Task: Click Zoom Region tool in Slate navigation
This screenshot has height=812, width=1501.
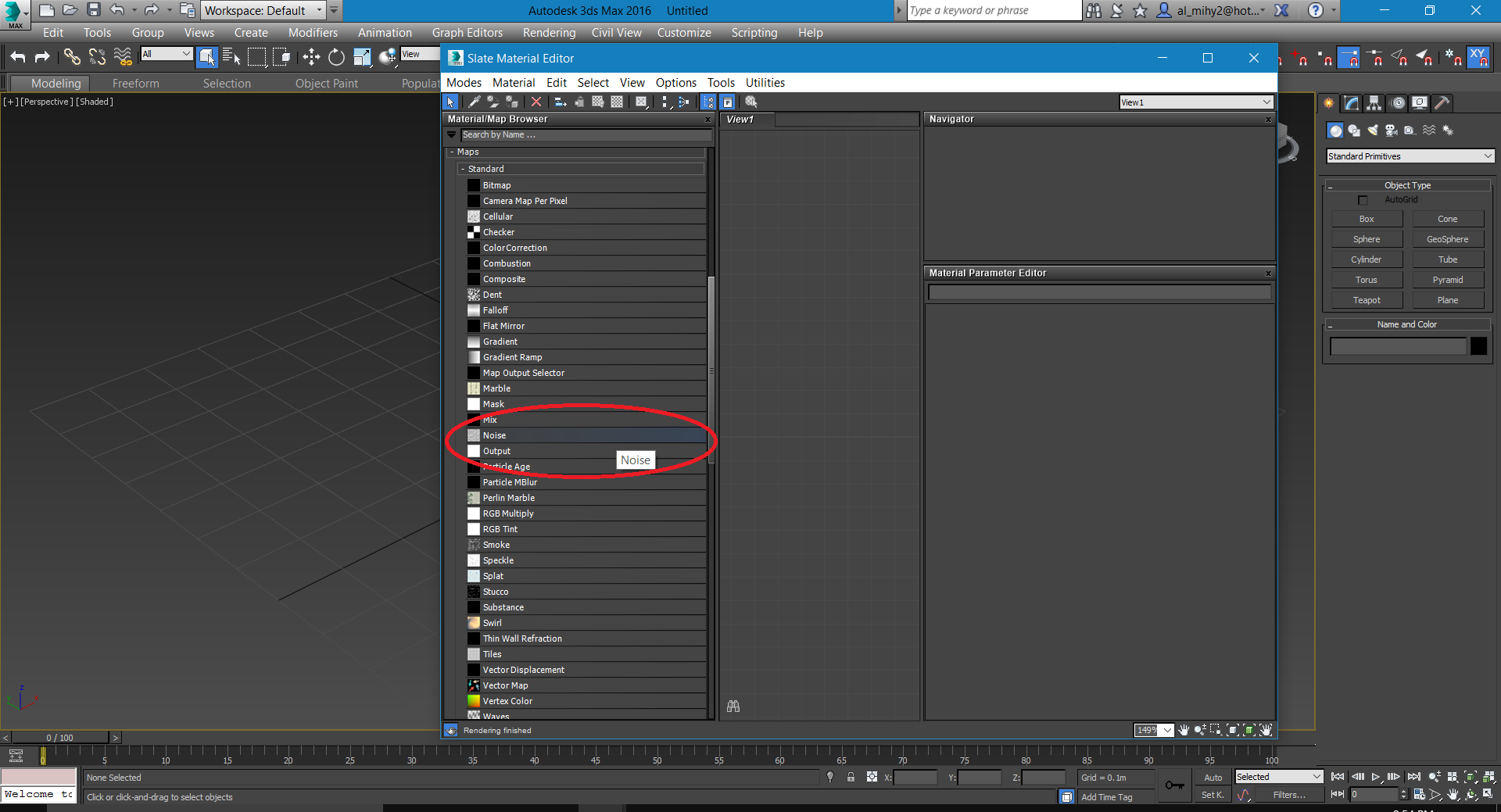Action: pyautogui.click(x=1216, y=730)
